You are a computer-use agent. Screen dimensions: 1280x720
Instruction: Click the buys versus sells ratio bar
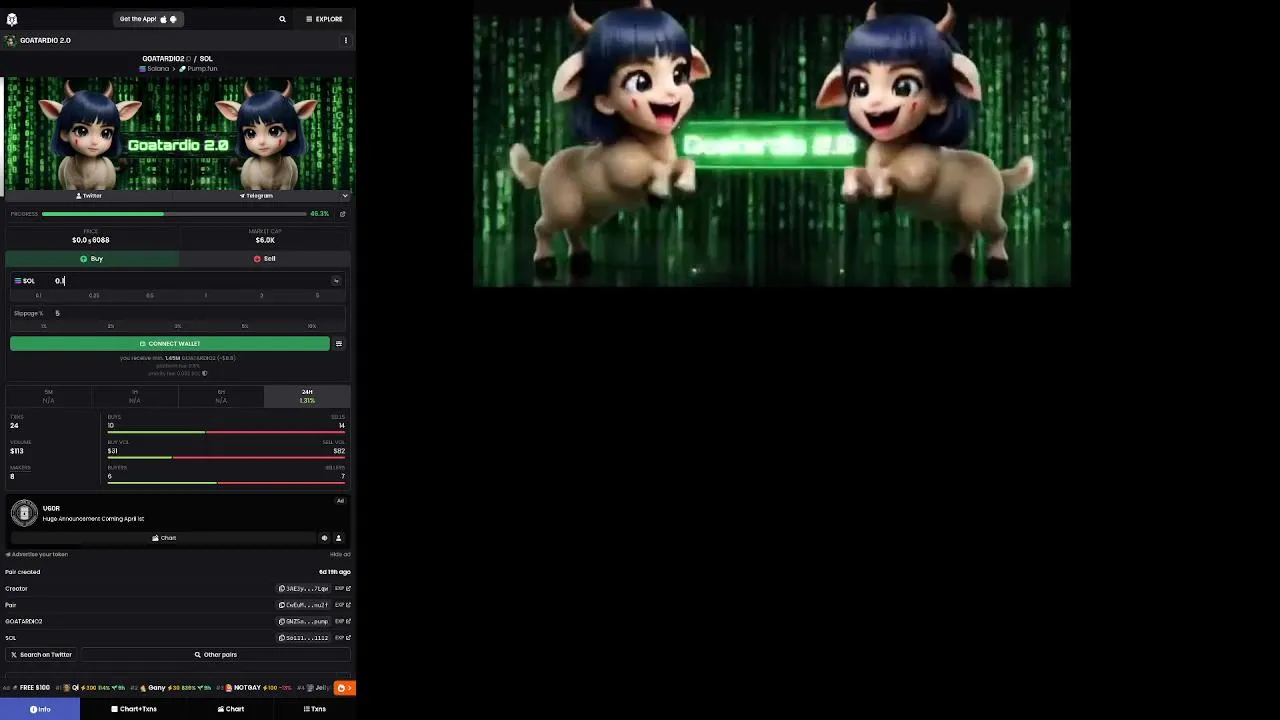[226, 432]
